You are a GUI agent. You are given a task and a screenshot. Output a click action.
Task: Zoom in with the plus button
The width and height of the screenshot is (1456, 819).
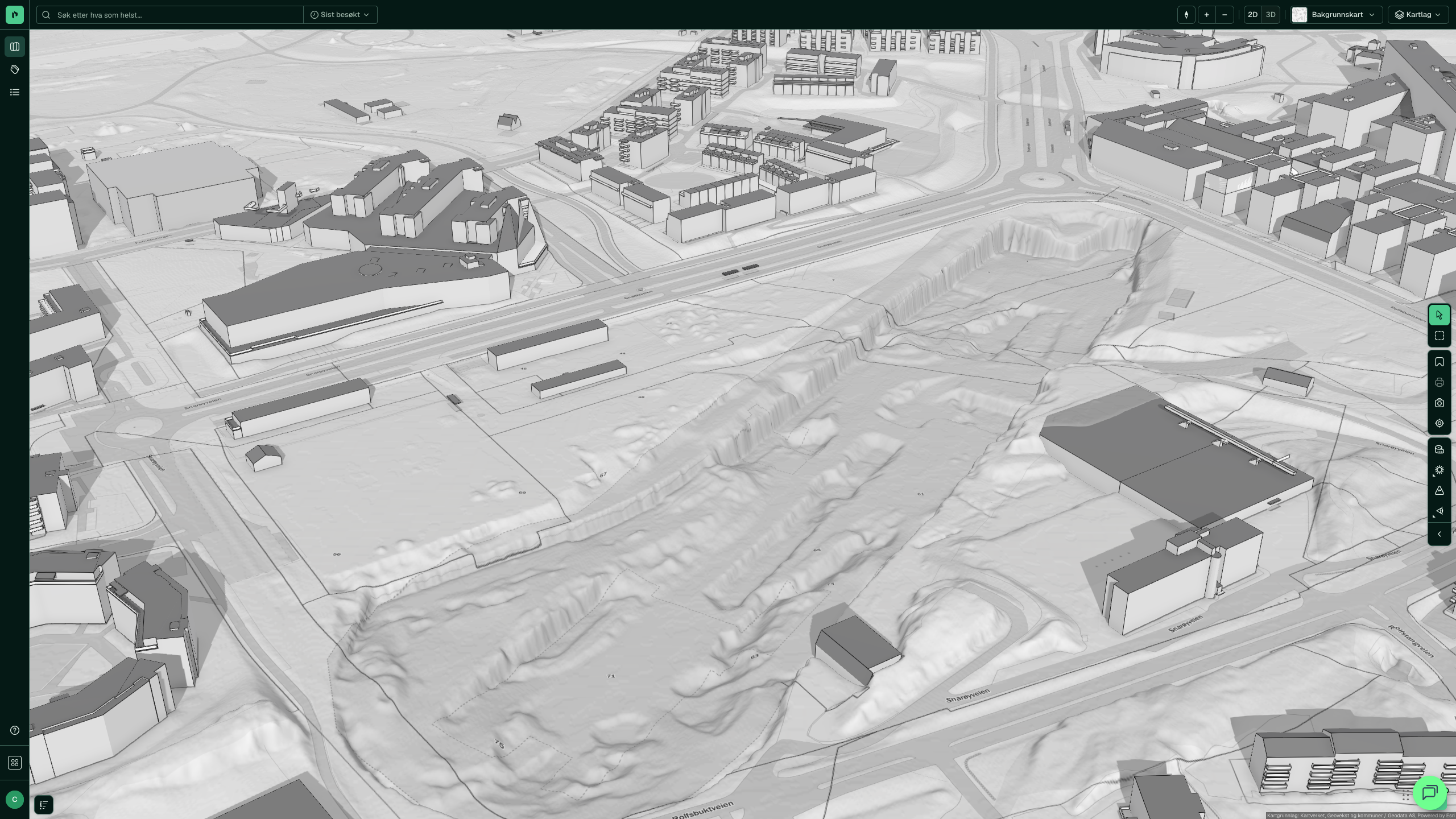click(1206, 15)
